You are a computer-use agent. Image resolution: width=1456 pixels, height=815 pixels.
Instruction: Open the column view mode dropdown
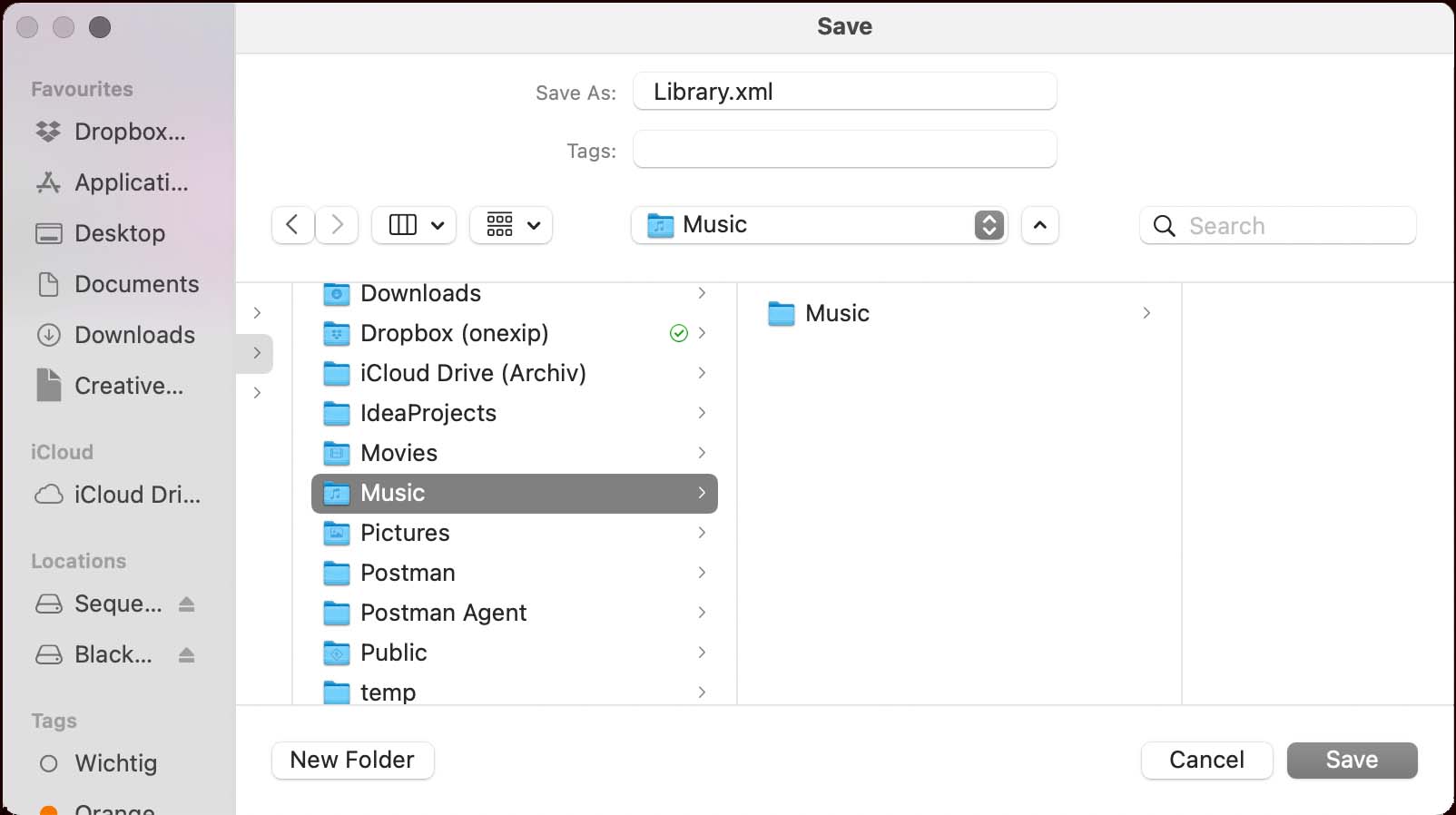416,225
